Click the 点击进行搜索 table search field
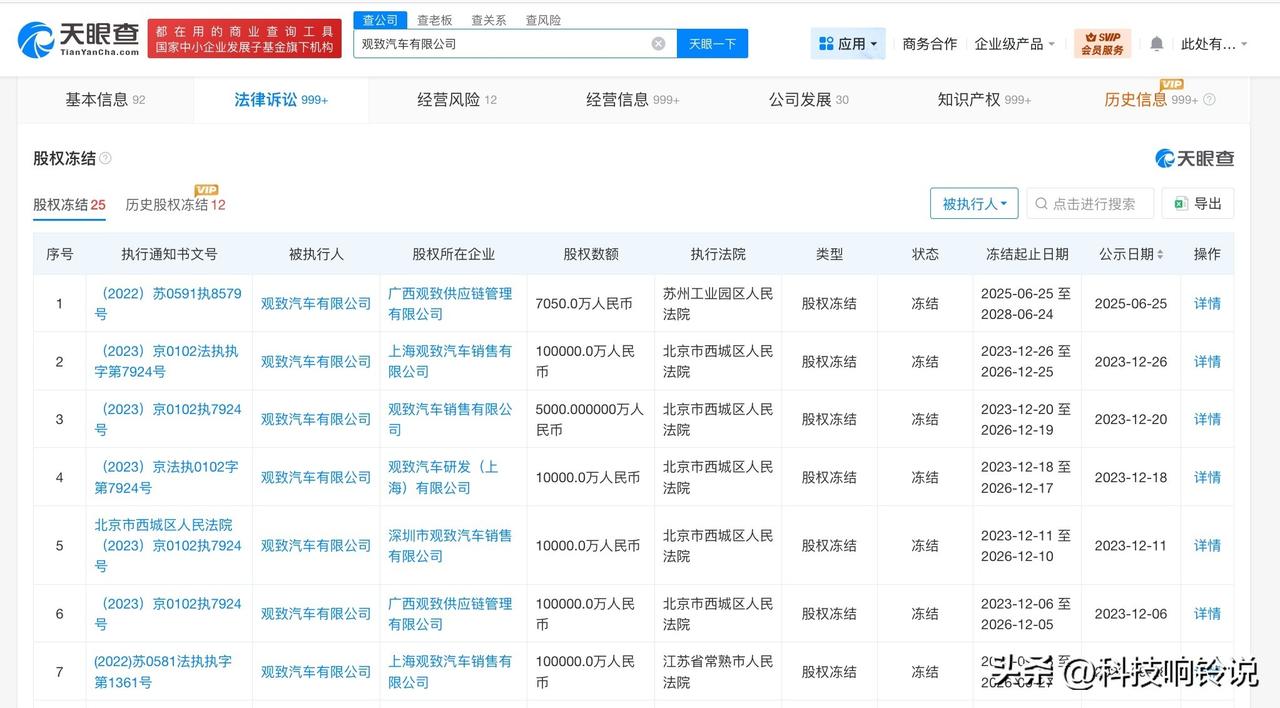 (x=1090, y=204)
